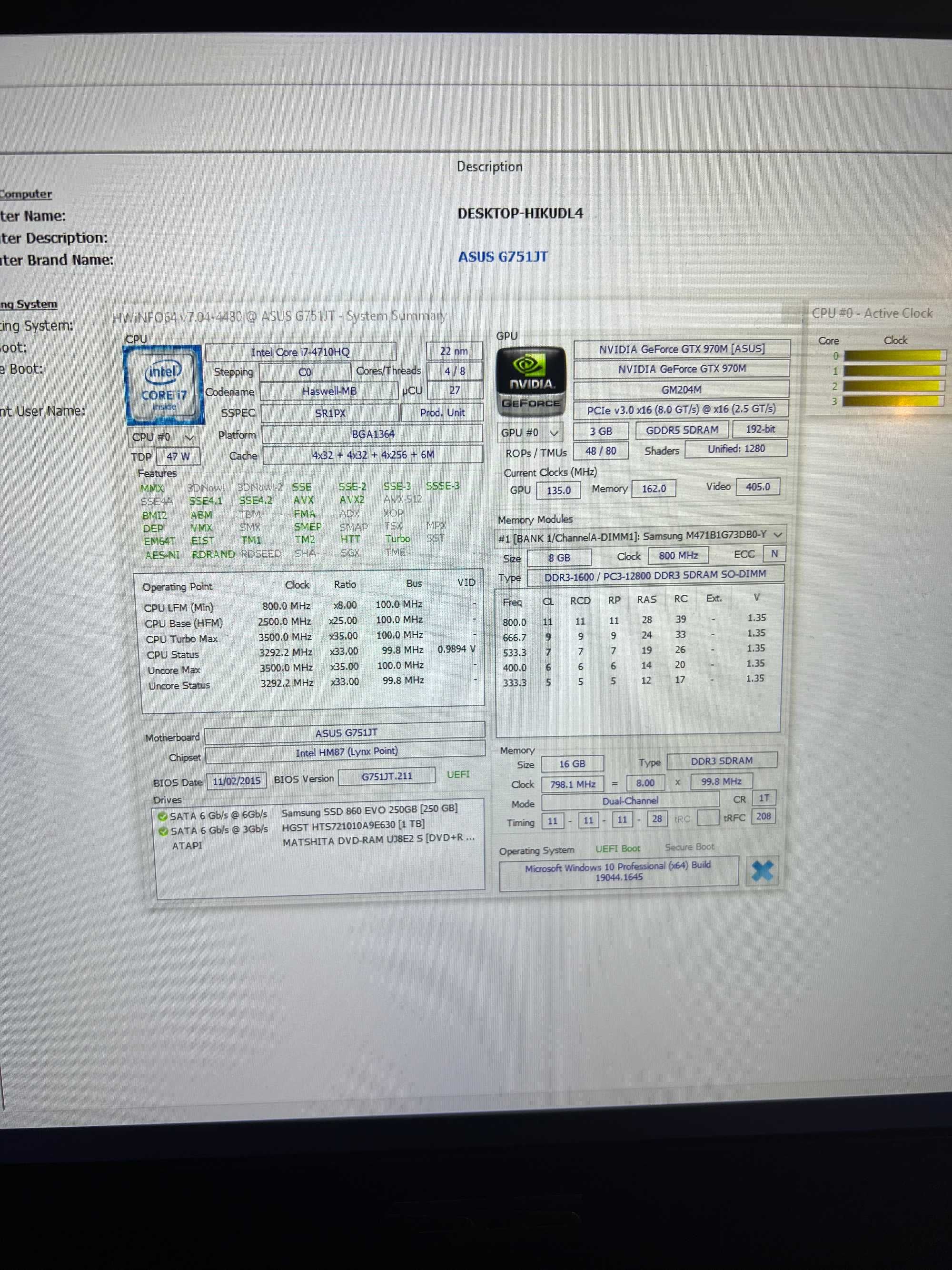Click the cache 4x32 + 4x32 + 4x256 + 6M field
The height and width of the screenshot is (1270, 952).
373,455
